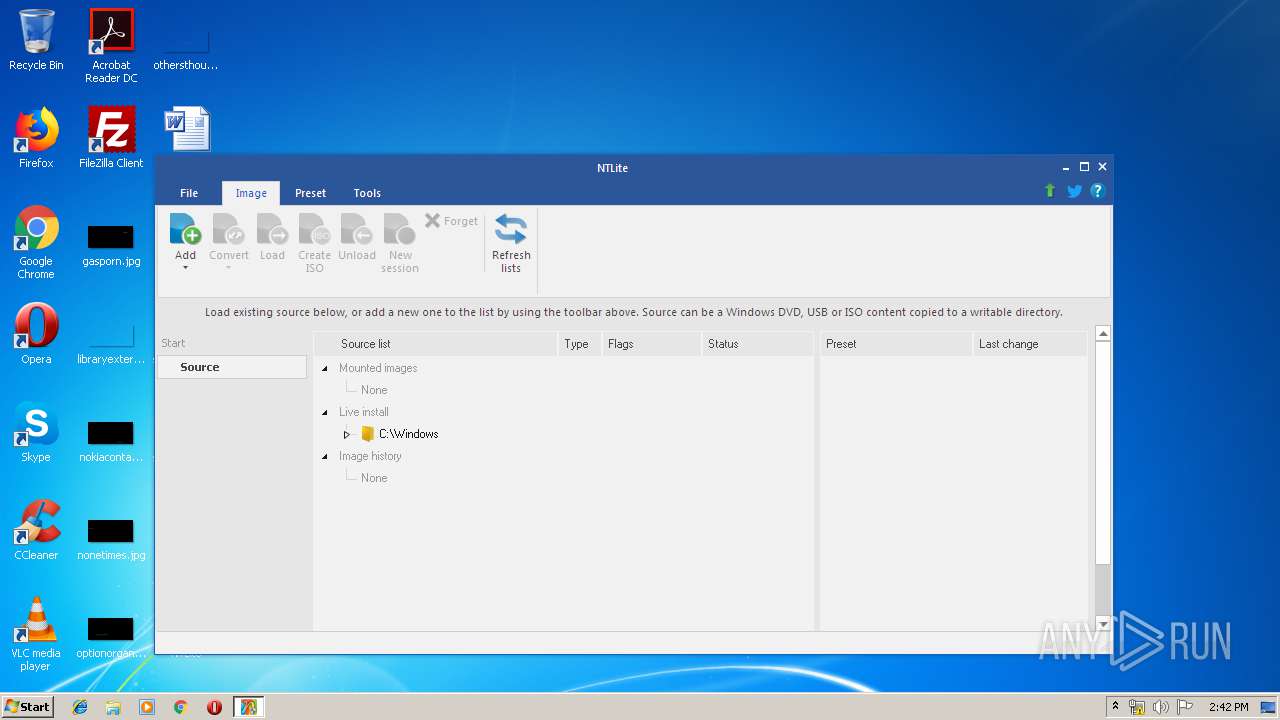Select Source in the left panel
Image resolution: width=1280 pixels, height=720 pixels.
pyautogui.click(x=232, y=367)
